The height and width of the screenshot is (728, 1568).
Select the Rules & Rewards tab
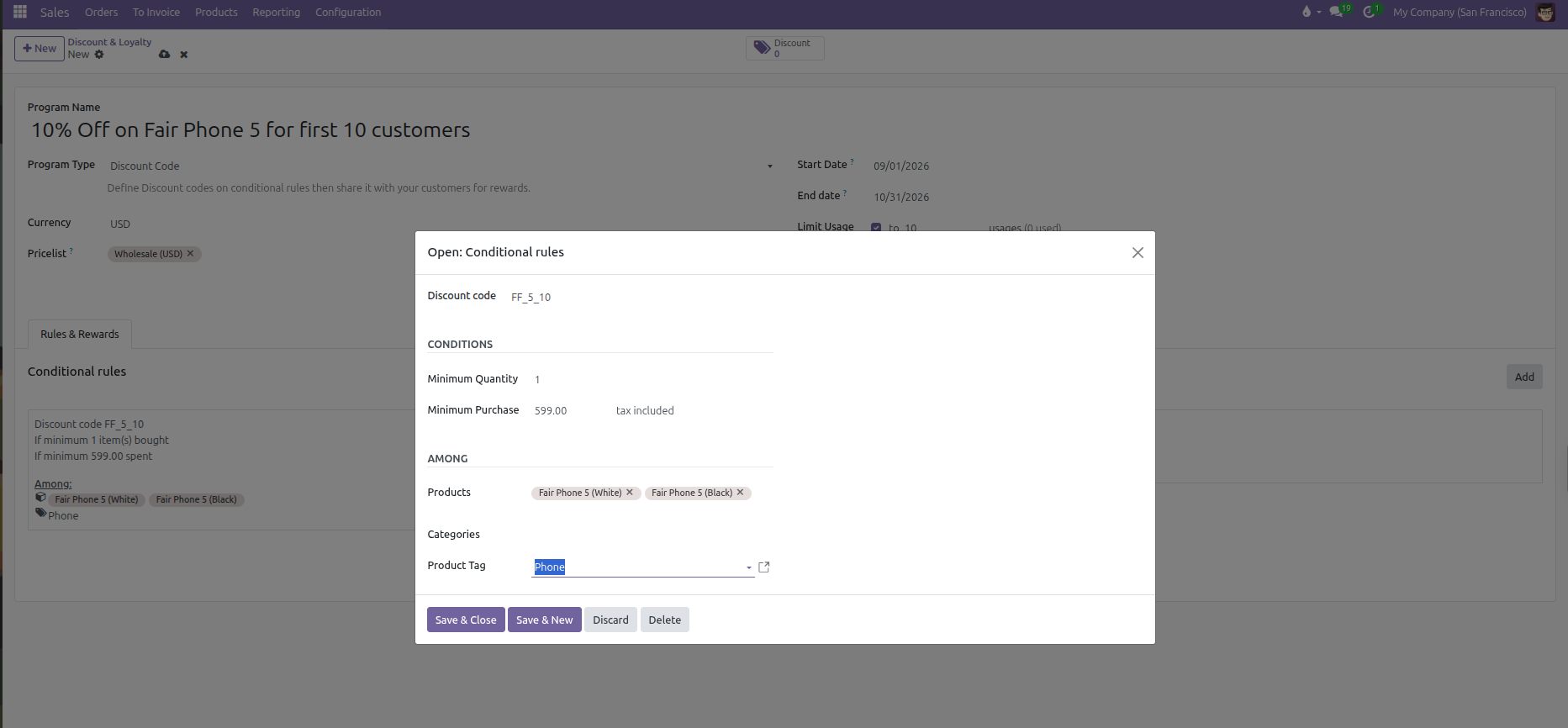tap(80, 334)
